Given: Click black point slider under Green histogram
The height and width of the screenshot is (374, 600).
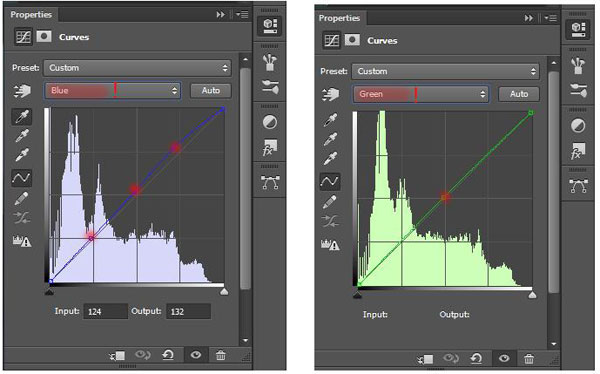Looking at the screenshot, I should [357, 295].
